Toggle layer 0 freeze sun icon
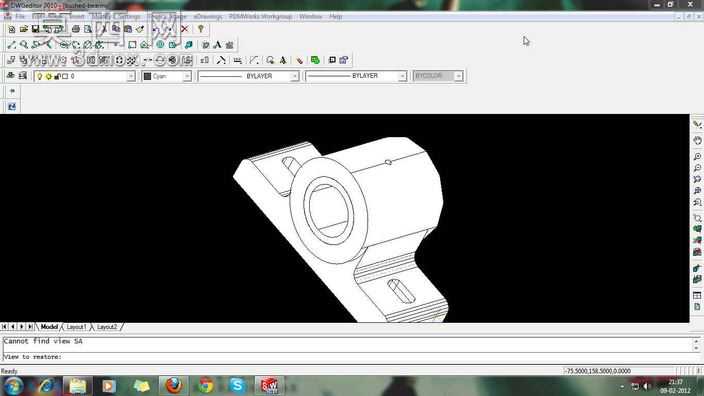704x396 pixels. 48,76
